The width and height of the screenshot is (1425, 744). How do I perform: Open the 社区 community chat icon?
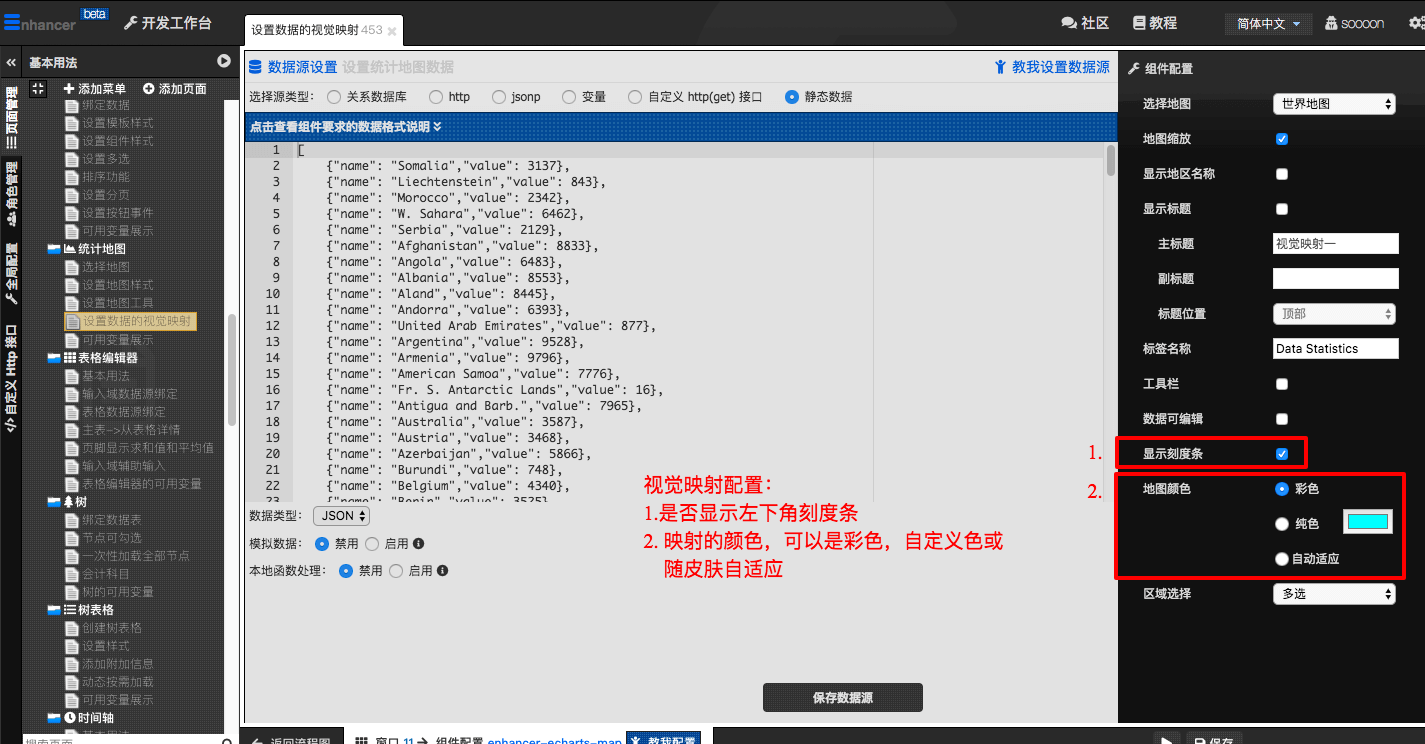(x=1068, y=23)
